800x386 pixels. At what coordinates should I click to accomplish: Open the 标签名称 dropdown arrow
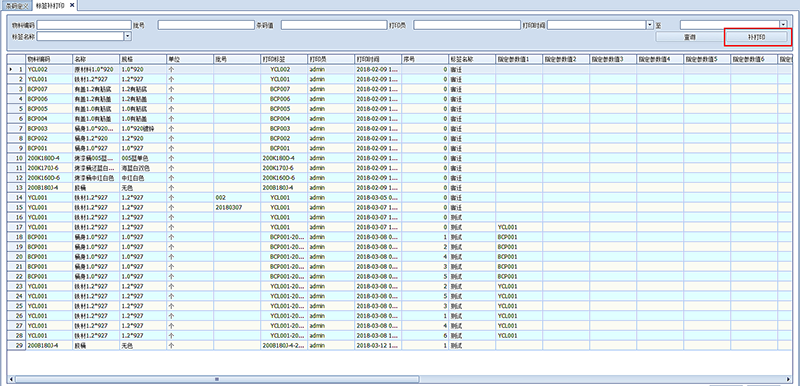128,36
